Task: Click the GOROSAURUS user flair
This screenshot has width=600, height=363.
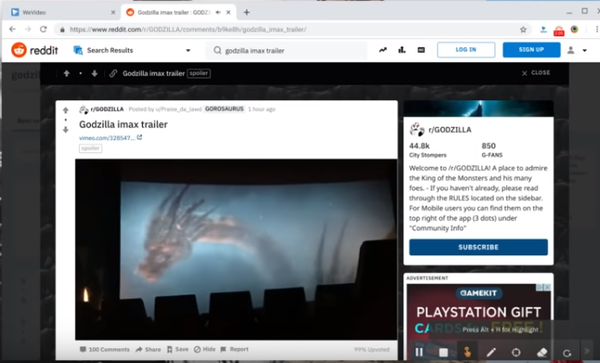Action: tap(224, 109)
